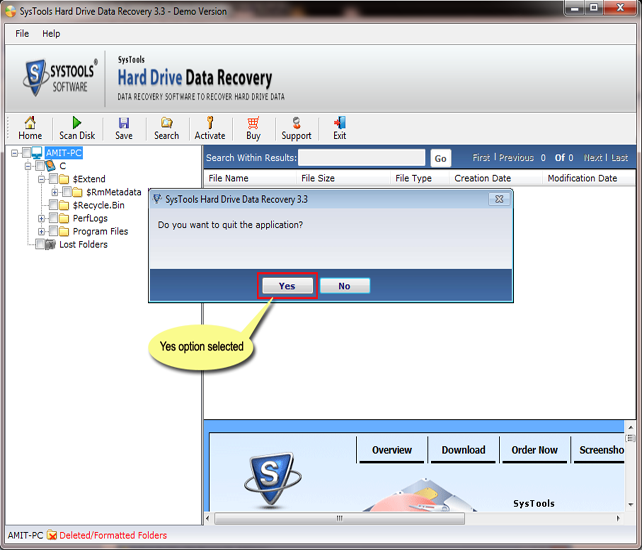Tick the $RmMetadata folder checkbox

point(67,192)
